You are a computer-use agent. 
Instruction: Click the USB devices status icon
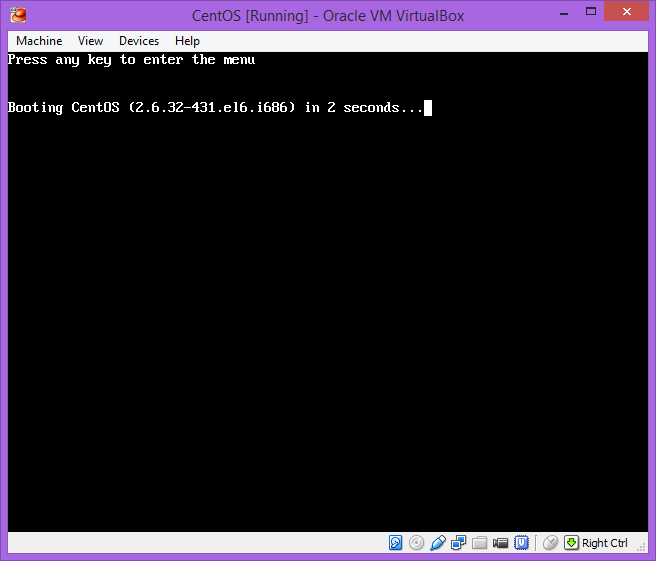tap(438, 543)
